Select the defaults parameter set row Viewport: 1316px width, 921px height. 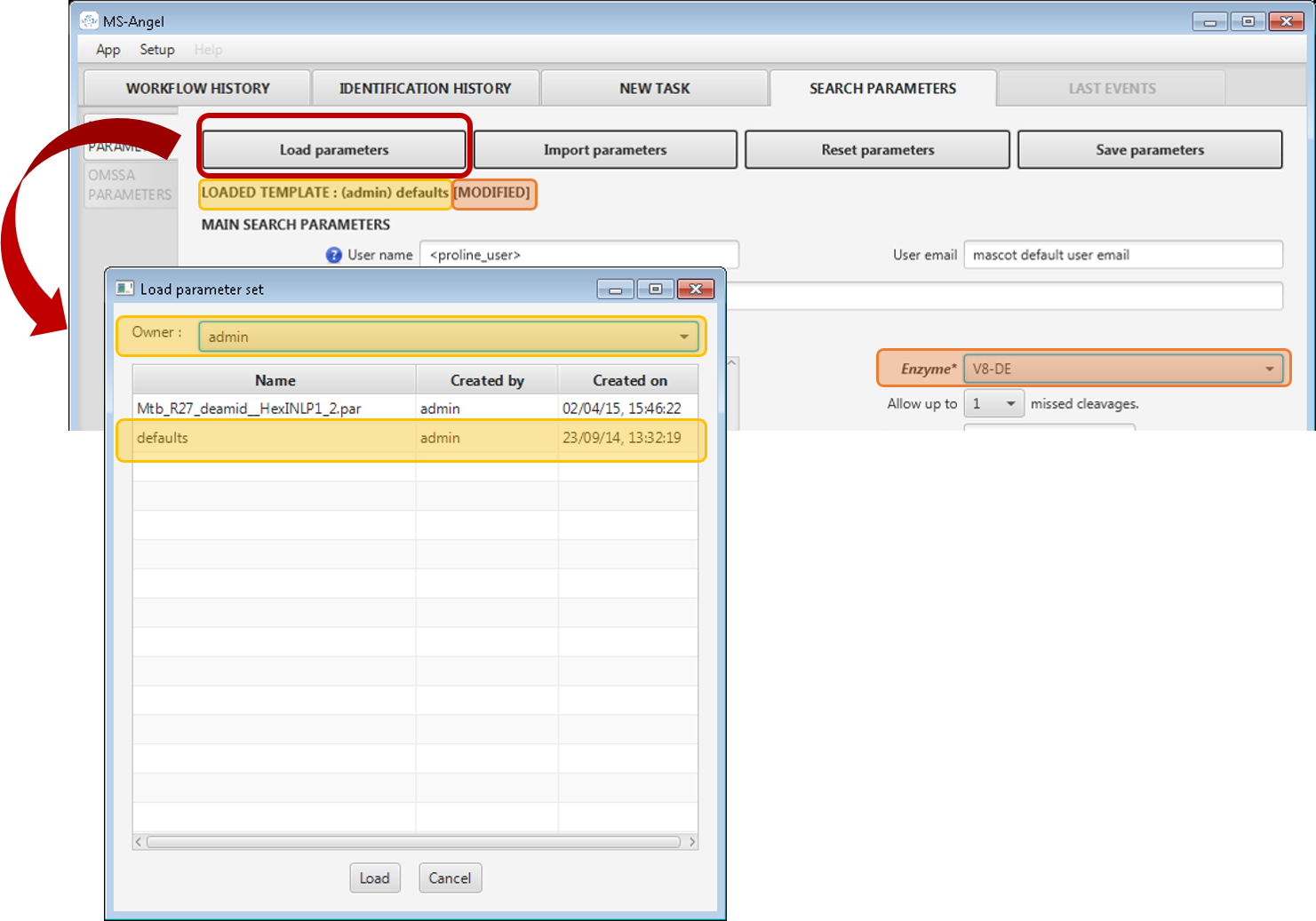tap(274, 438)
